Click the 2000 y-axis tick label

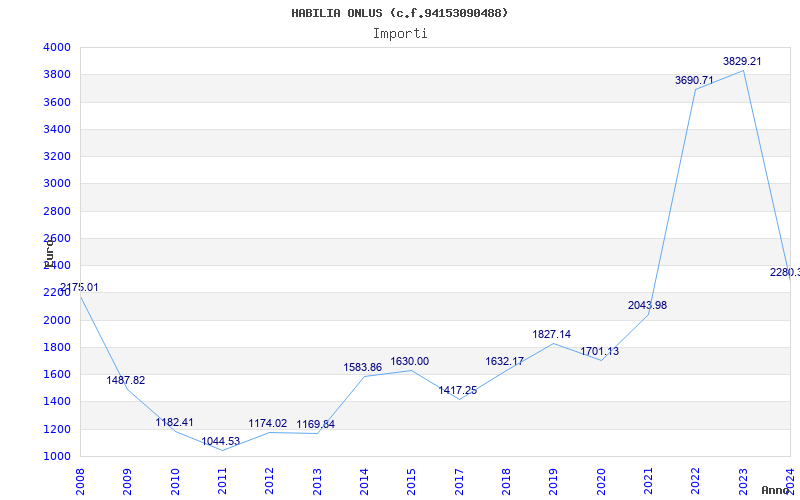point(57,320)
